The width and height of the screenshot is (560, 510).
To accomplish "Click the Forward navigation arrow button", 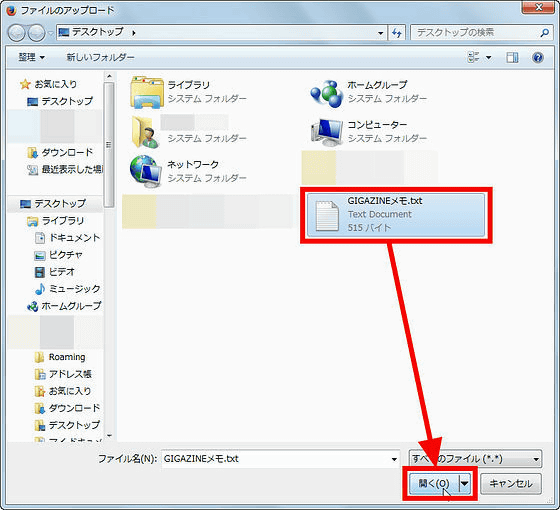I will (x=36, y=33).
